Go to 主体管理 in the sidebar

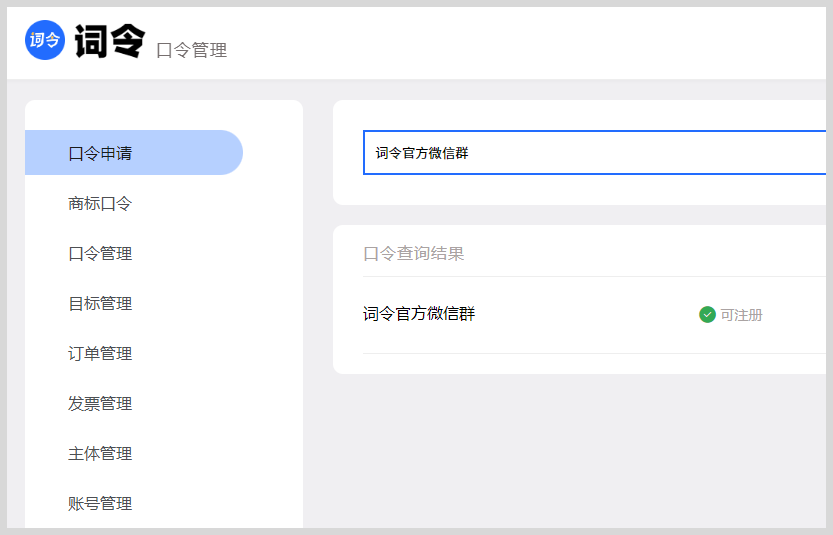click(x=100, y=453)
